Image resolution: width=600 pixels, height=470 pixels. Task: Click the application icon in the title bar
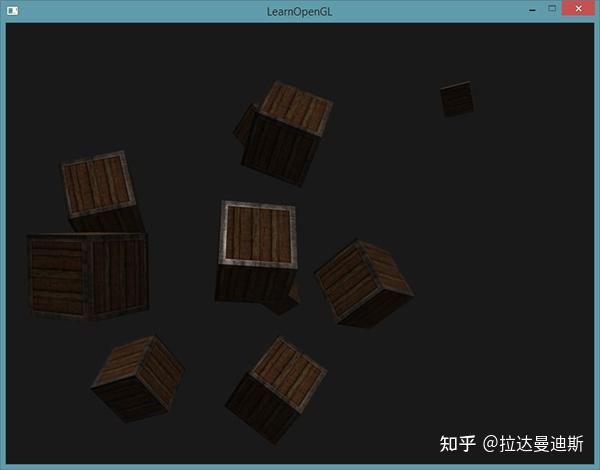coord(12,11)
